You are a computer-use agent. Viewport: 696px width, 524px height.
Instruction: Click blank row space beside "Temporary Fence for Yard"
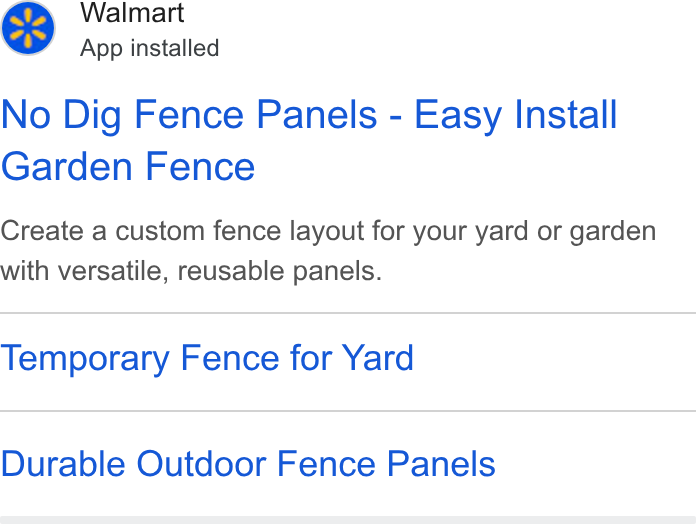(555, 362)
